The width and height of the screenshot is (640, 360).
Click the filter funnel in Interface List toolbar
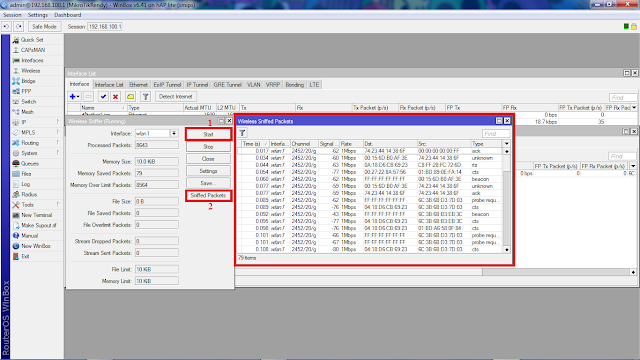coord(145,97)
